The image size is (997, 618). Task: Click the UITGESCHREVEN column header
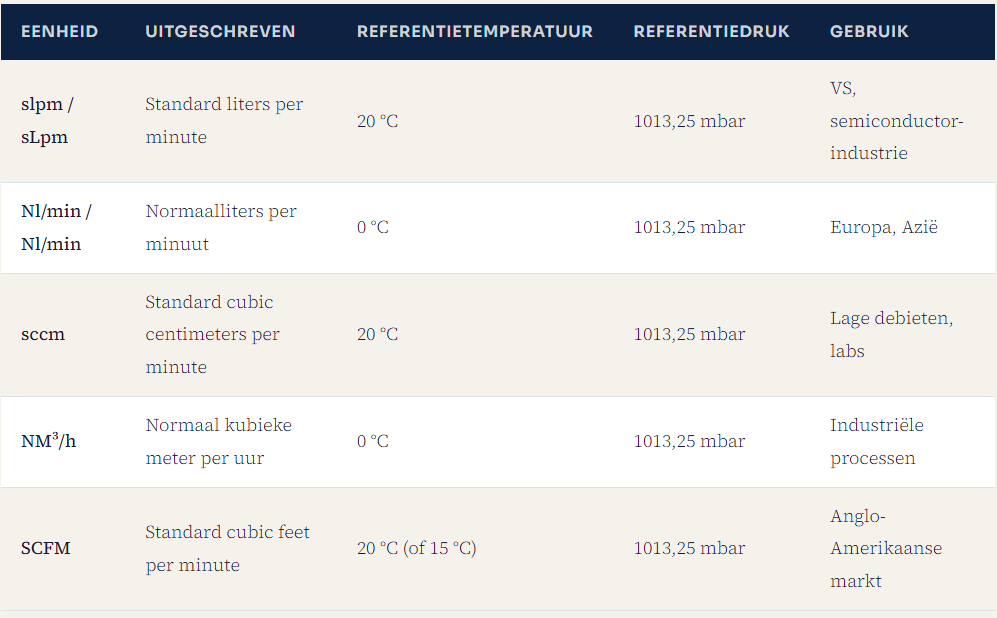(x=220, y=31)
